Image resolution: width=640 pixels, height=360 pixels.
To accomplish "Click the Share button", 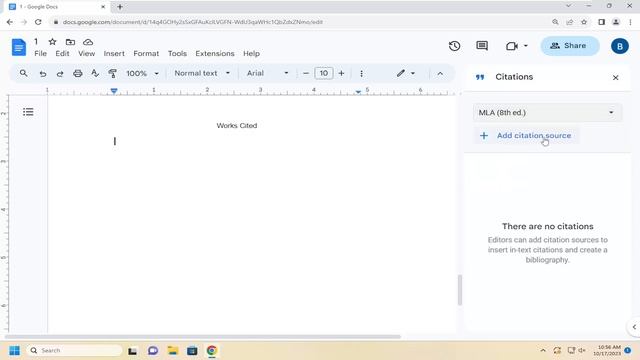I will click(x=570, y=46).
